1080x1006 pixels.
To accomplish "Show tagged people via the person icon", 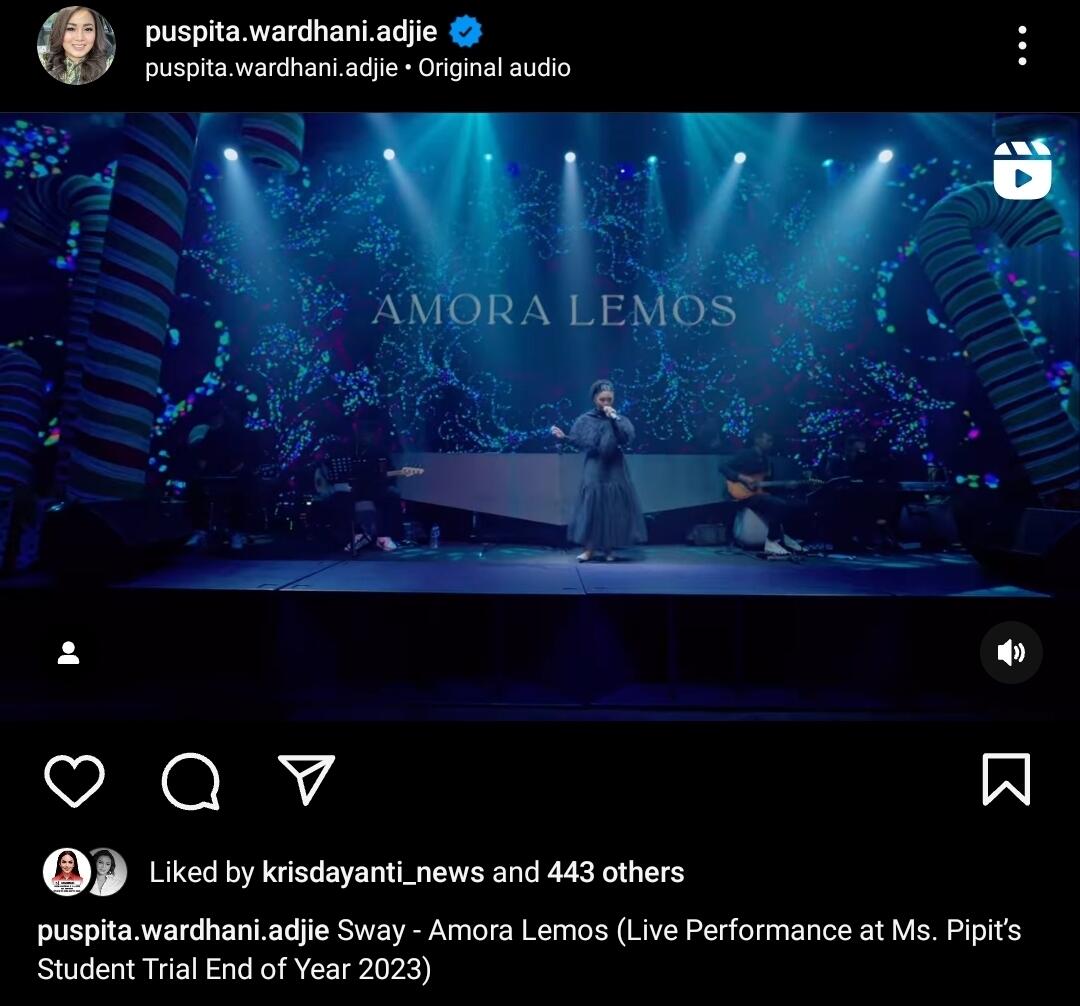I will tap(68, 653).
